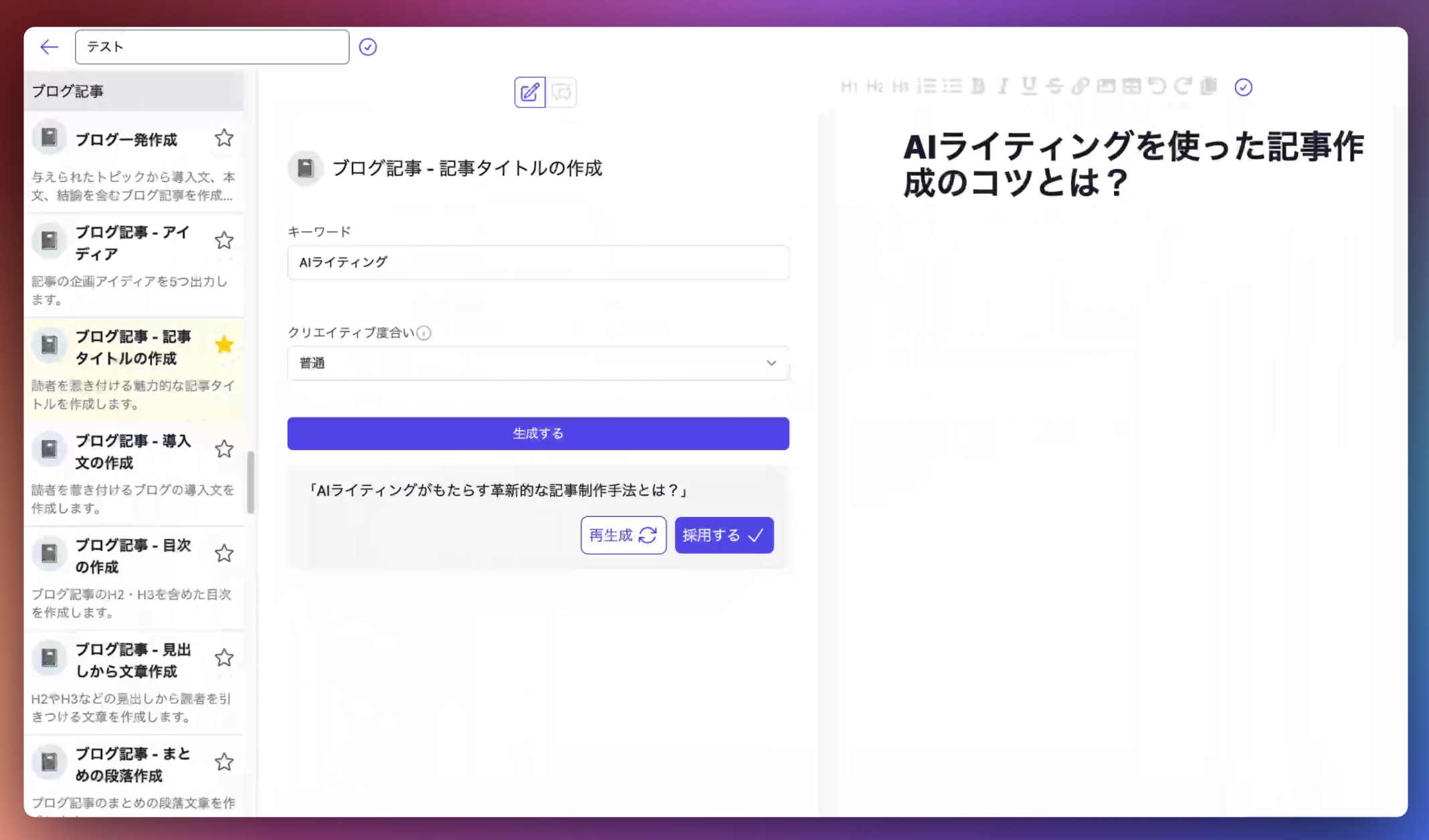Click the undo icon in the editor toolbar
Viewport: 1429px width, 840px height.
(1157, 86)
